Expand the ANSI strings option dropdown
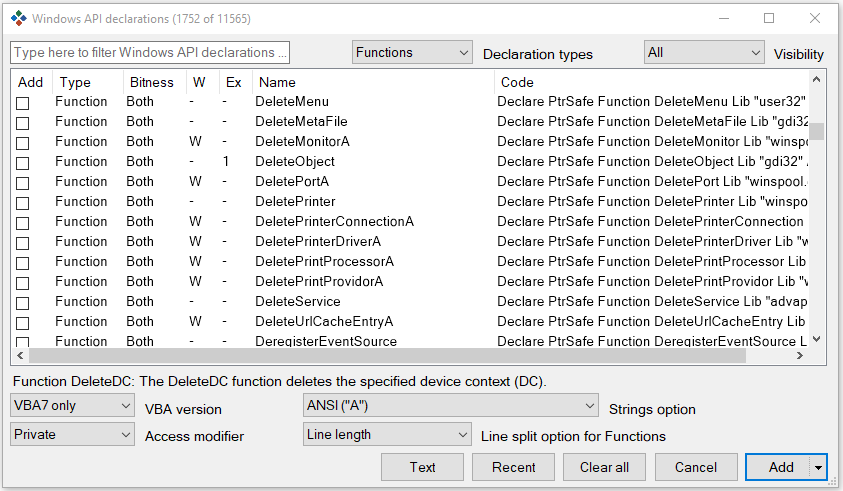Image resolution: width=843 pixels, height=491 pixels. click(451, 405)
